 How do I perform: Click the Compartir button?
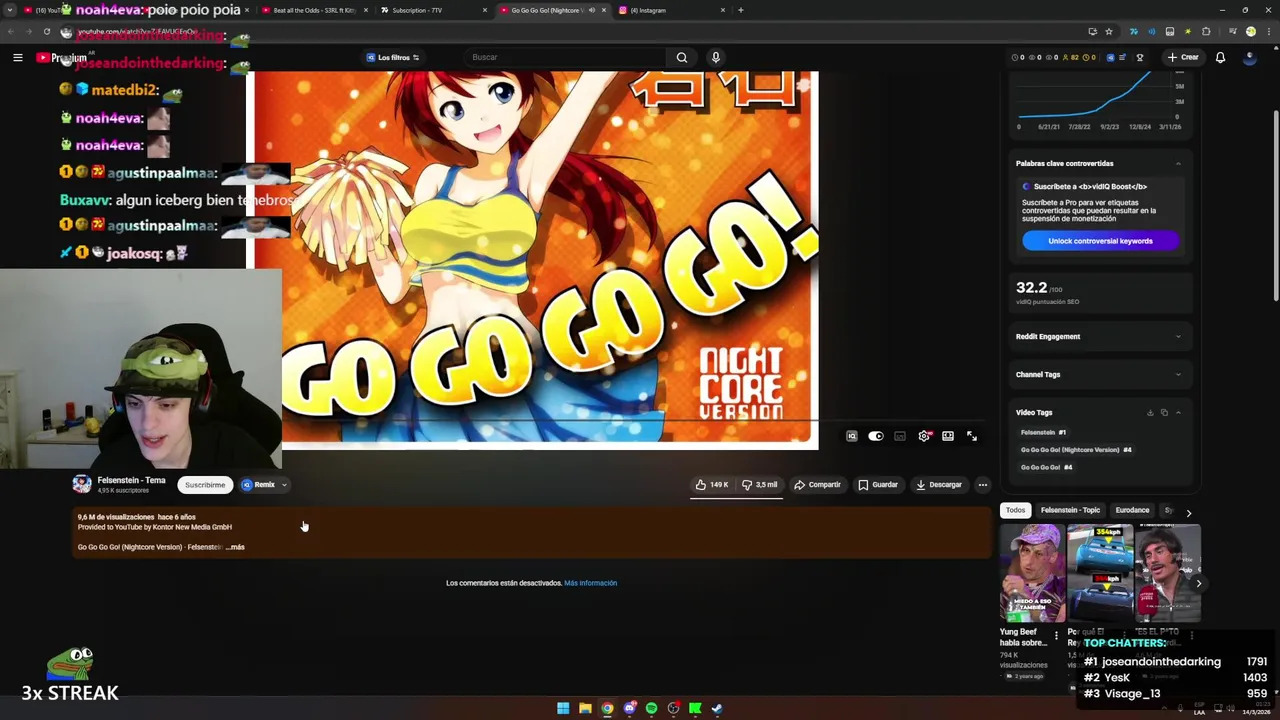pos(817,485)
